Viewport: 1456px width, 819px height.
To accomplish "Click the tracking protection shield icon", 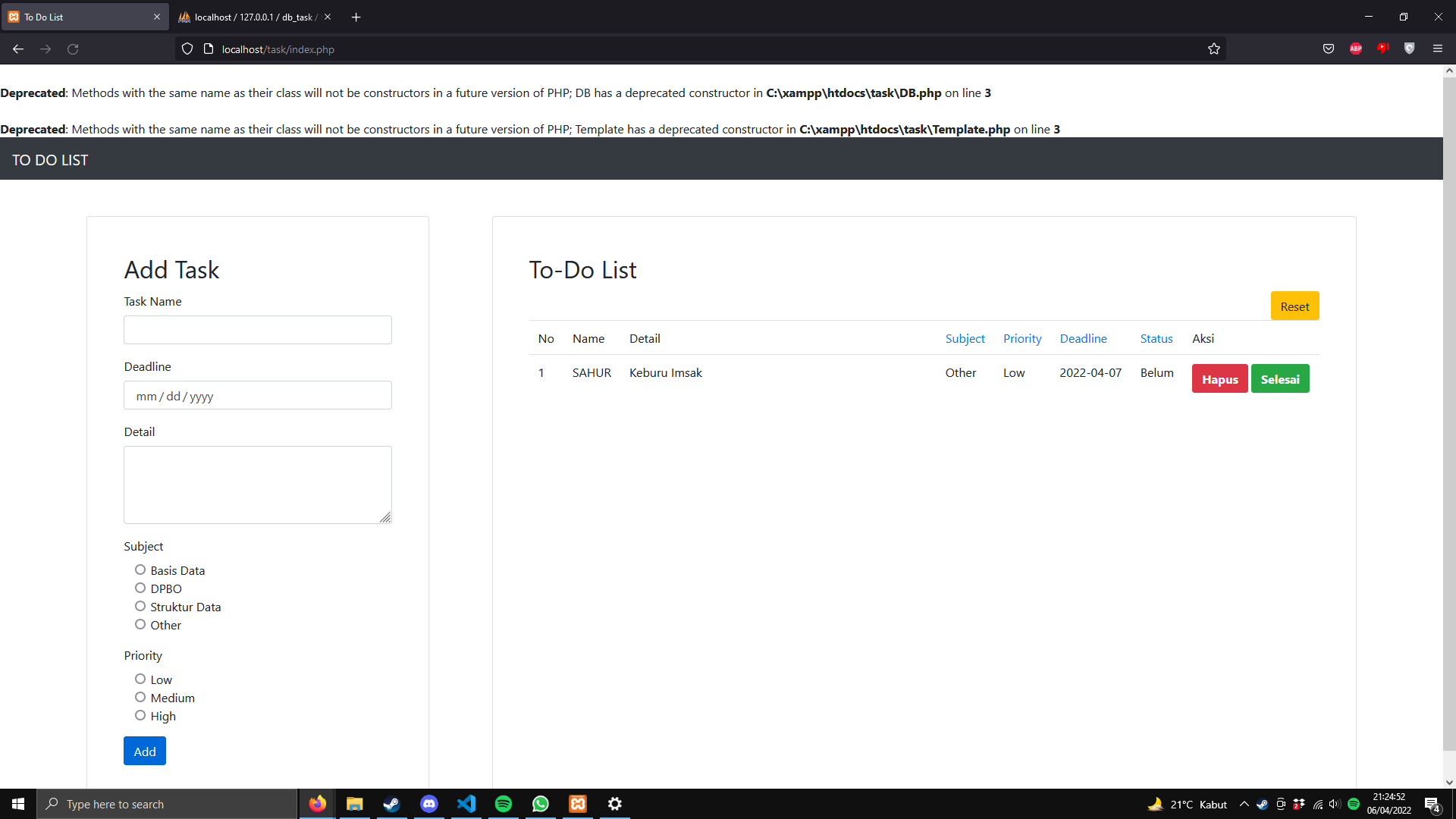I will 187,48.
